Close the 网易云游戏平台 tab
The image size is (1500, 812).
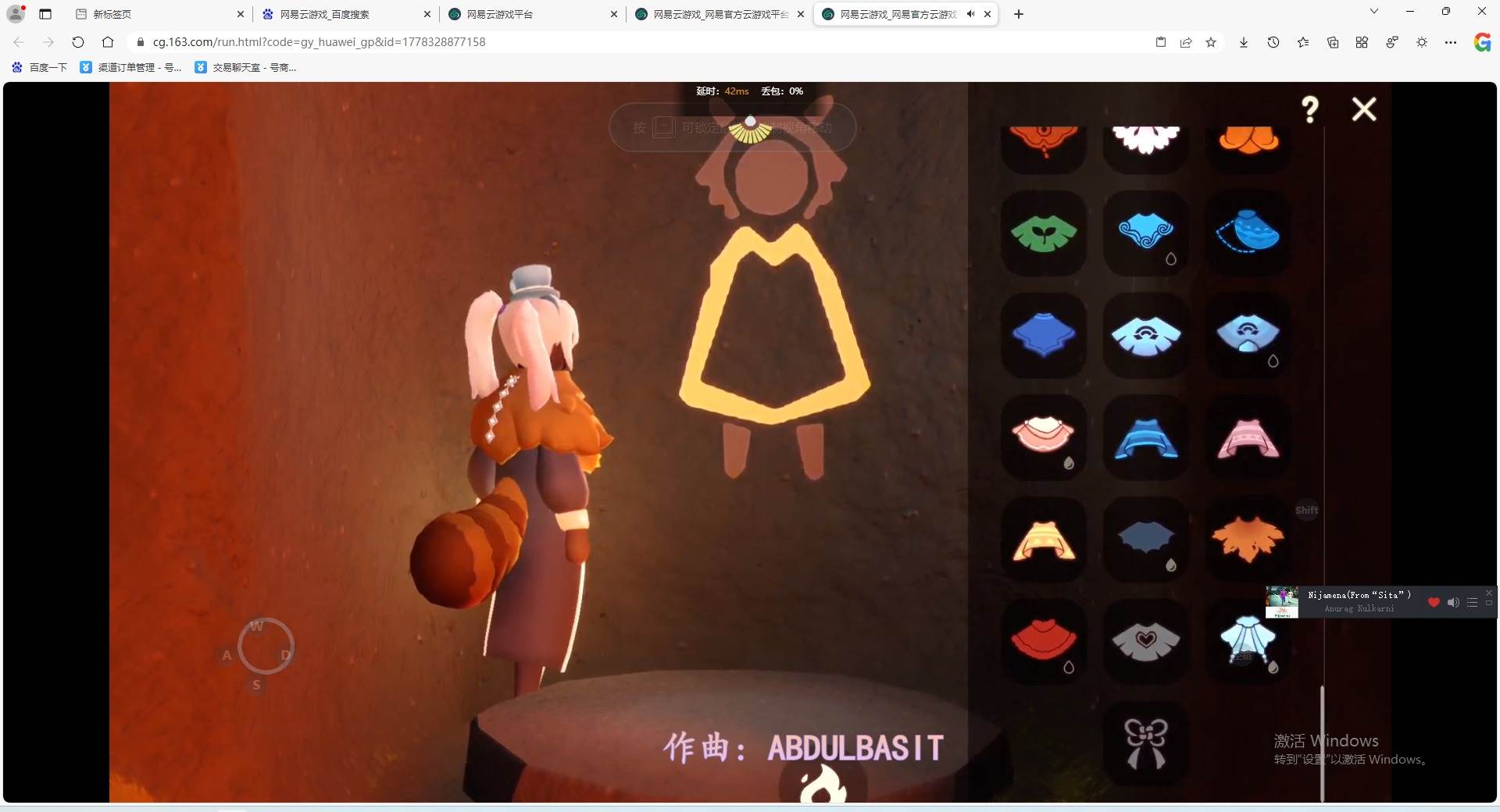pyautogui.click(x=614, y=14)
